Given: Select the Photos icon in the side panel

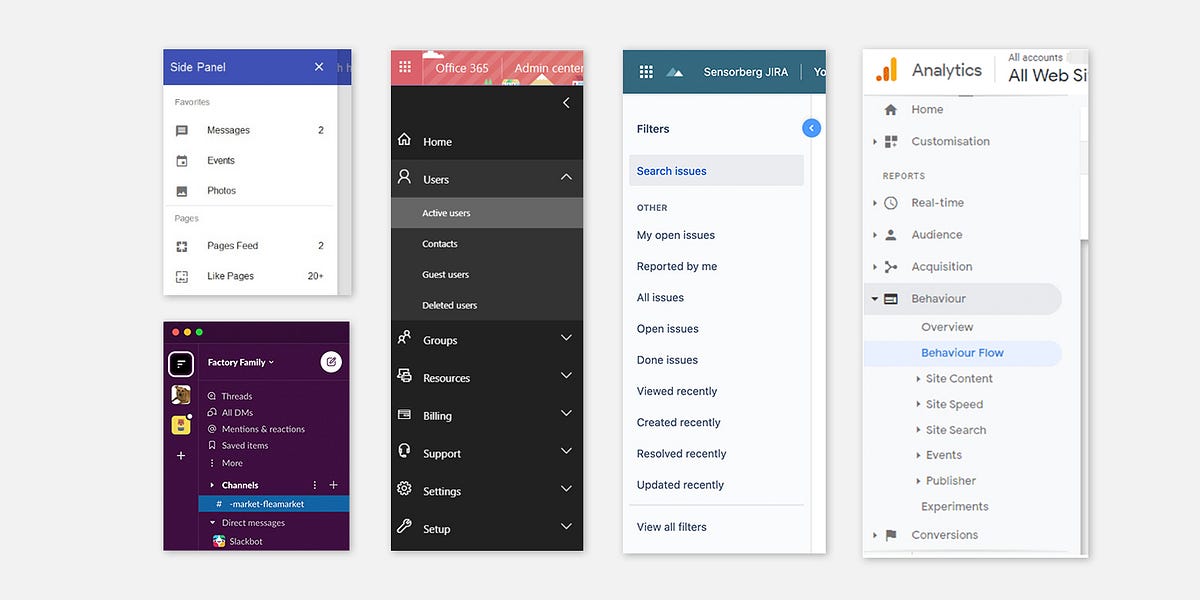Looking at the screenshot, I should pyautogui.click(x=184, y=190).
